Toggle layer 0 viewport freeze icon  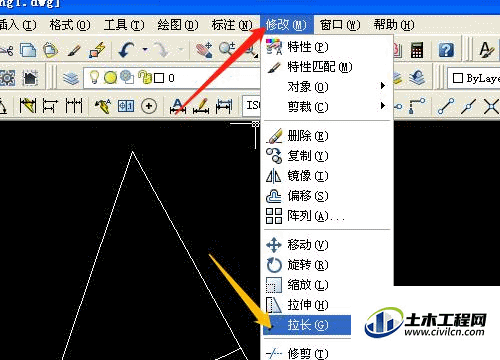tap(127, 77)
